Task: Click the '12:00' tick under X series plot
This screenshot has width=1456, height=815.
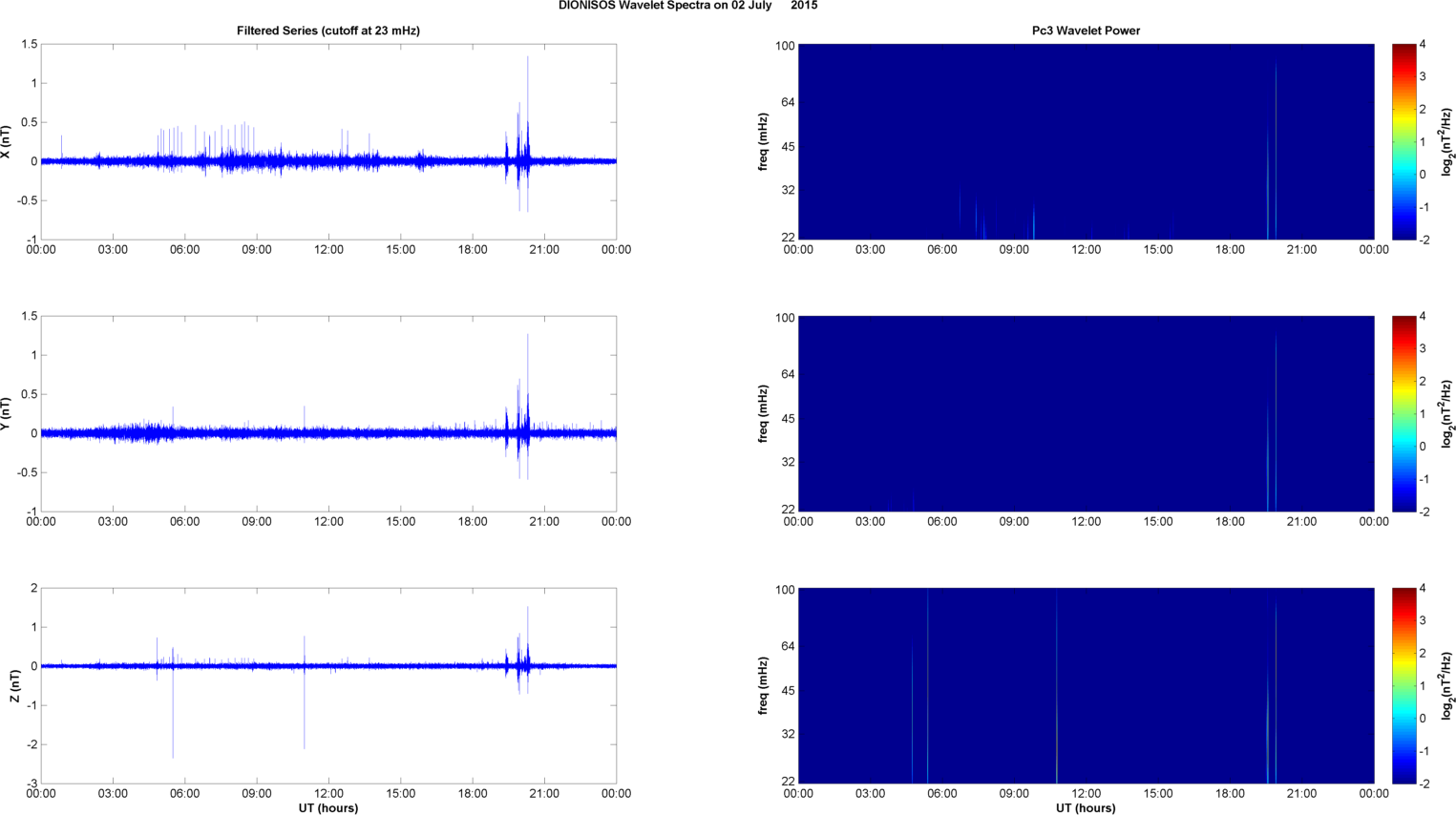Action: [x=328, y=250]
